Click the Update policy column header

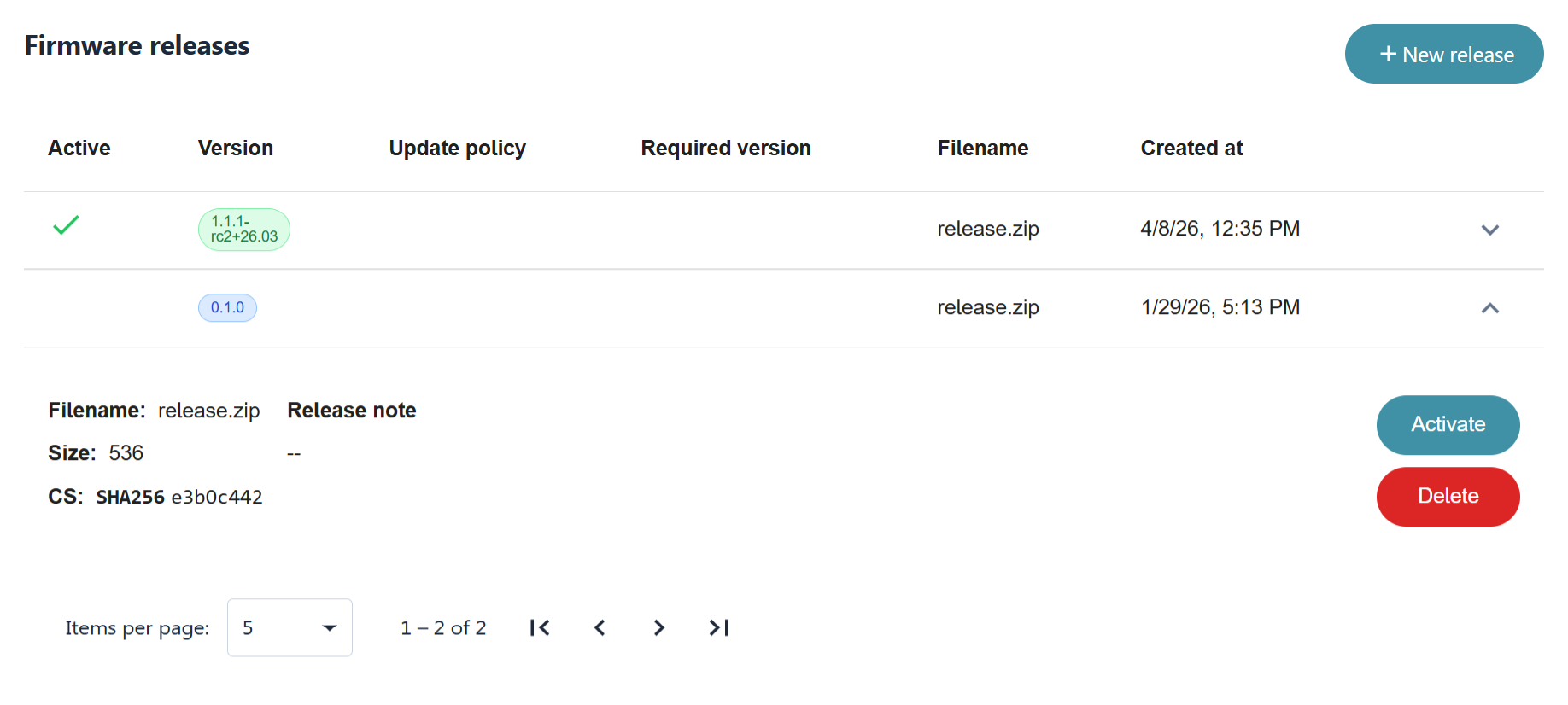click(x=457, y=149)
